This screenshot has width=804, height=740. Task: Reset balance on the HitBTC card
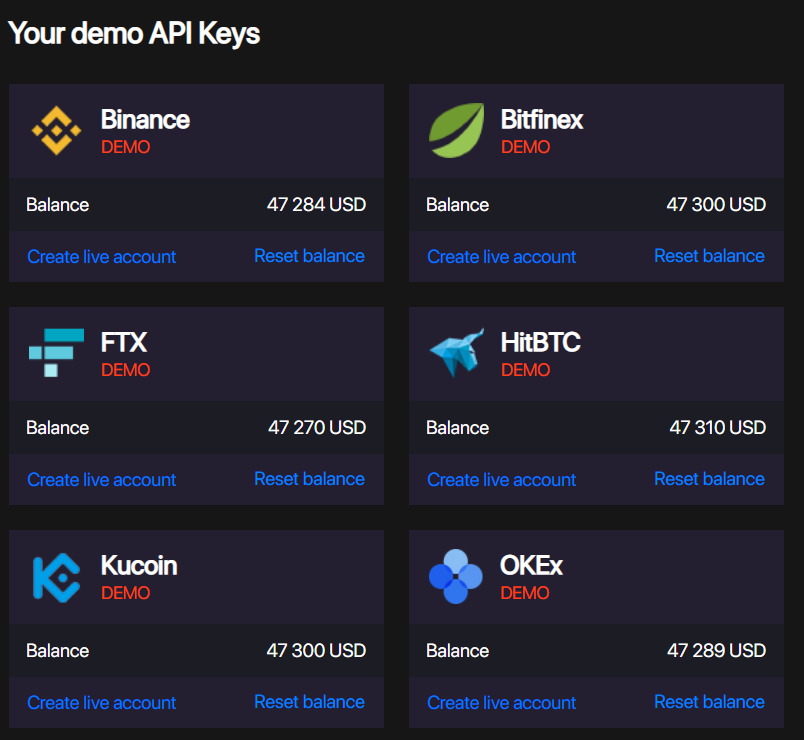(709, 478)
